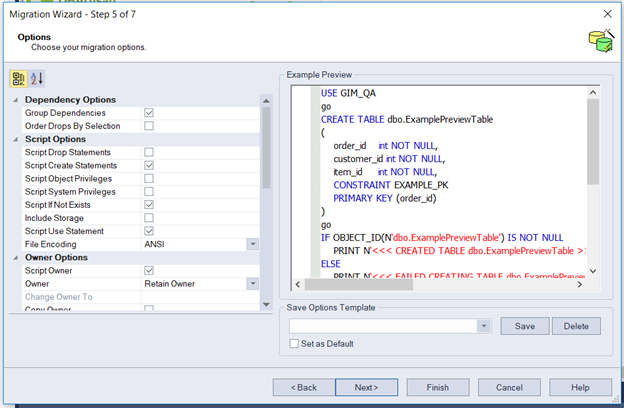The image size is (624, 408).
Task: Open Save Options Template dropdown arrow
Action: point(484,326)
